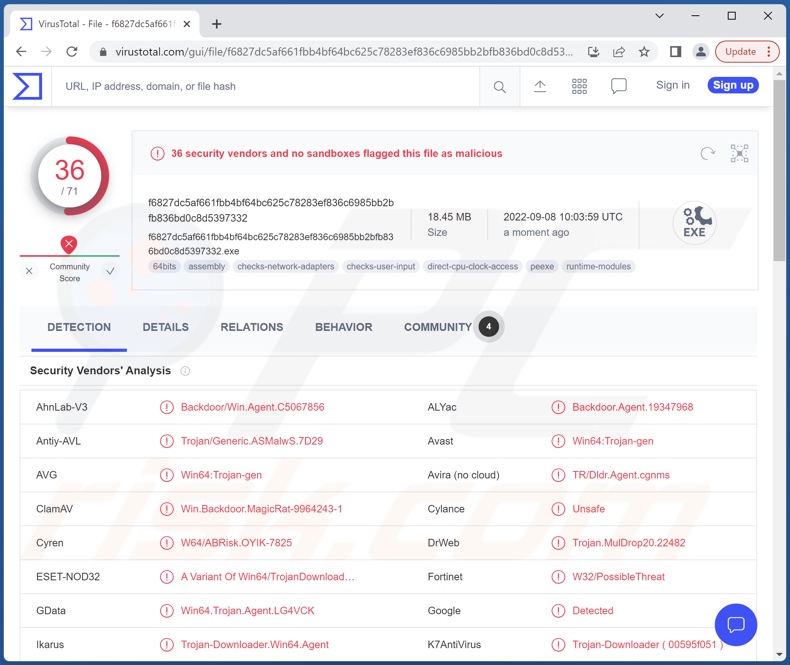Click the VirusTotal sigma logo

[27, 86]
